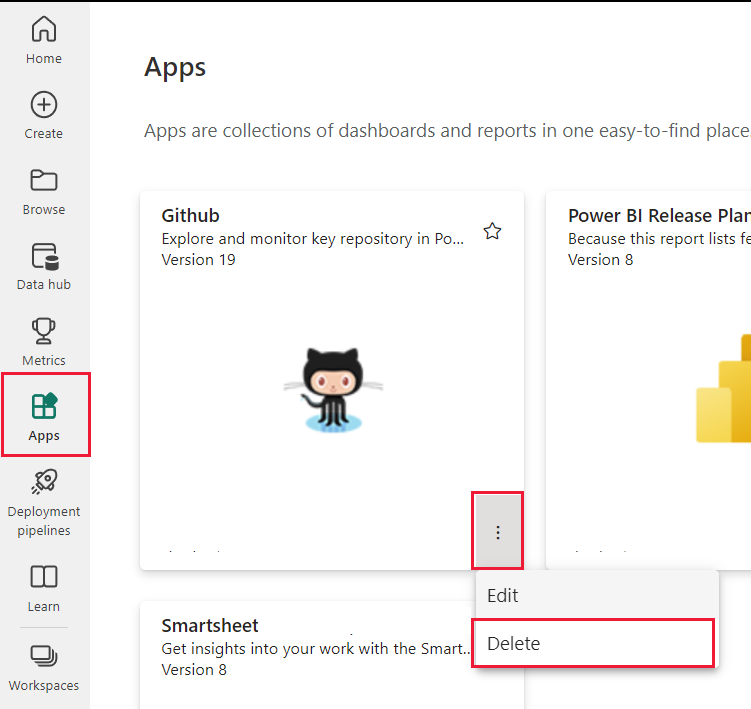Favorite the Github app with star
Viewport: 751px width, 709px height.
click(492, 231)
